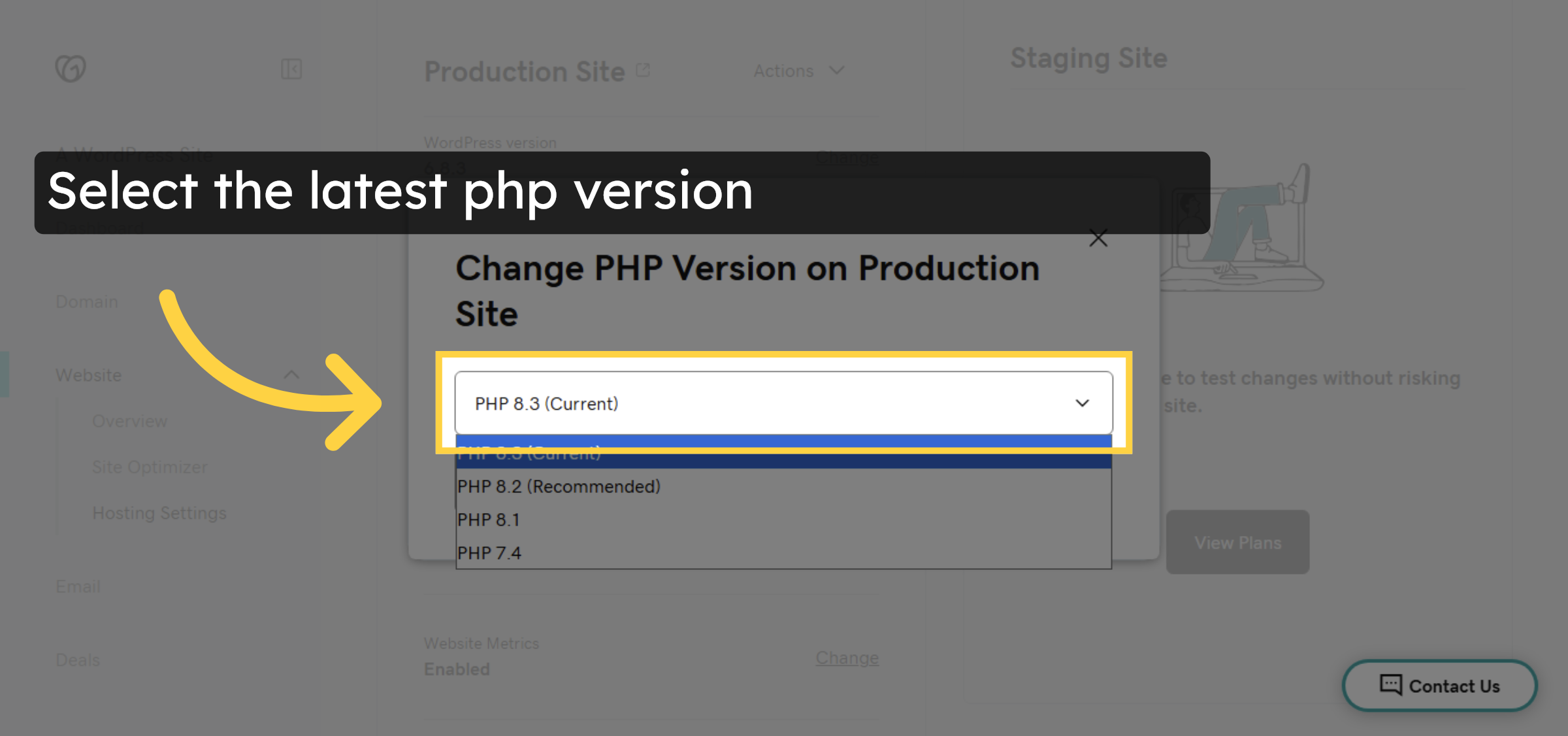The width and height of the screenshot is (1568, 736).
Task: Navigate to Site Optimizer
Action: pyautogui.click(x=148, y=467)
